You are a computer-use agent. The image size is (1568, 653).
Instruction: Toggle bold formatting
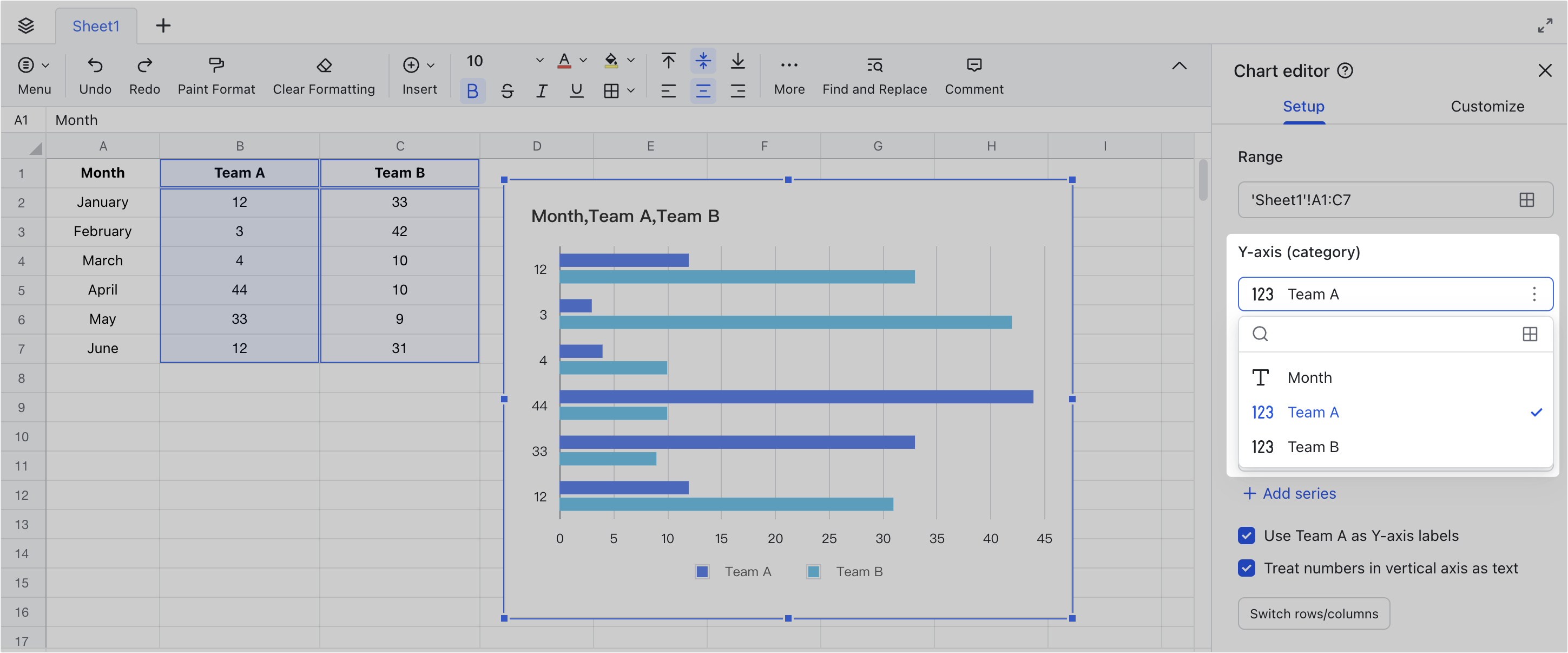pyautogui.click(x=472, y=90)
